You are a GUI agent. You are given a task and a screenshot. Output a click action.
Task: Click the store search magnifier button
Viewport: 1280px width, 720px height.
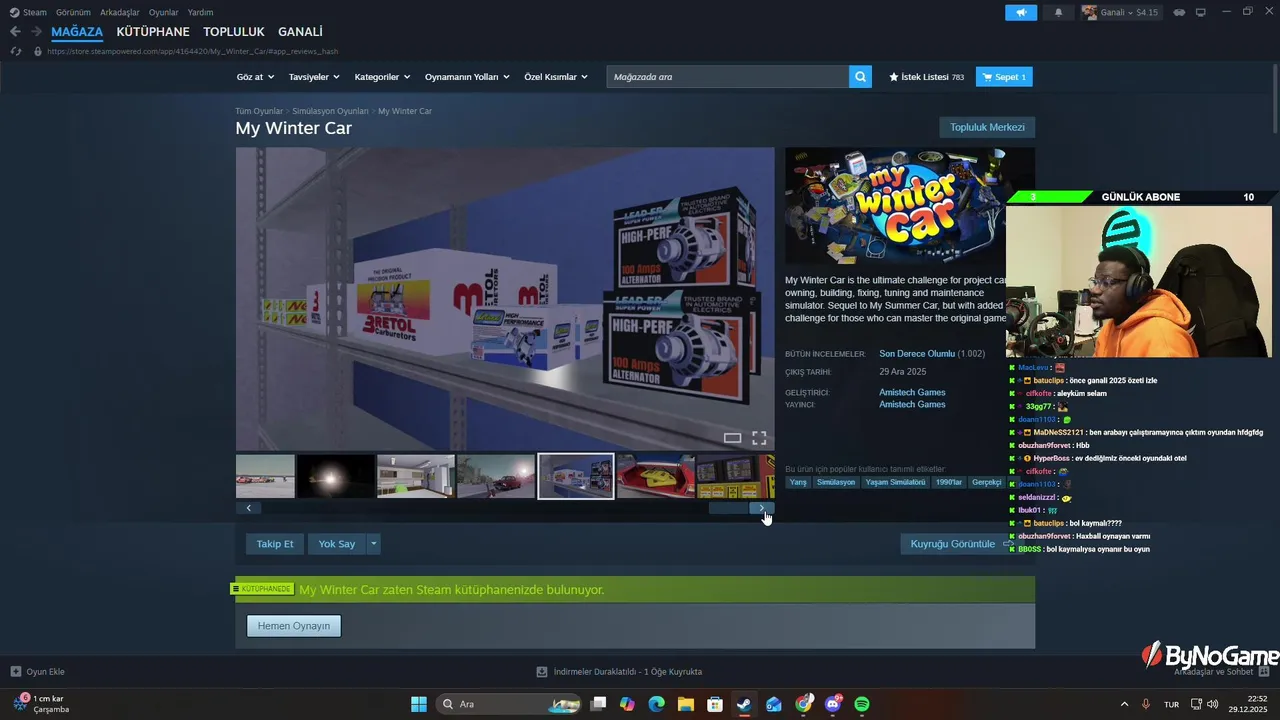[860, 77]
